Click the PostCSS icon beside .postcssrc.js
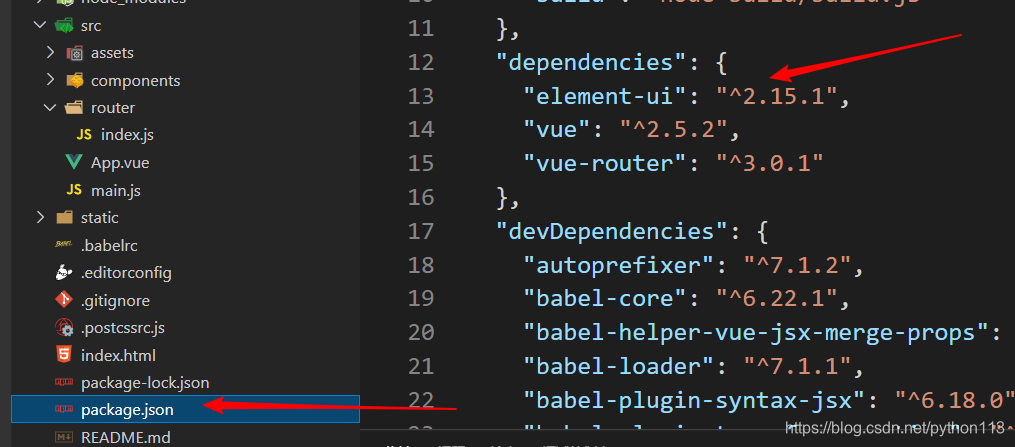 coord(64,328)
